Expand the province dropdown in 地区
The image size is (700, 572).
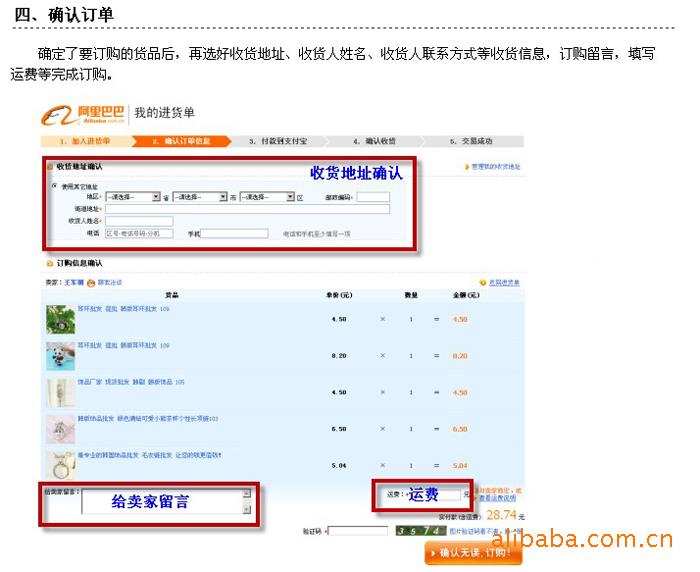pos(156,197)
